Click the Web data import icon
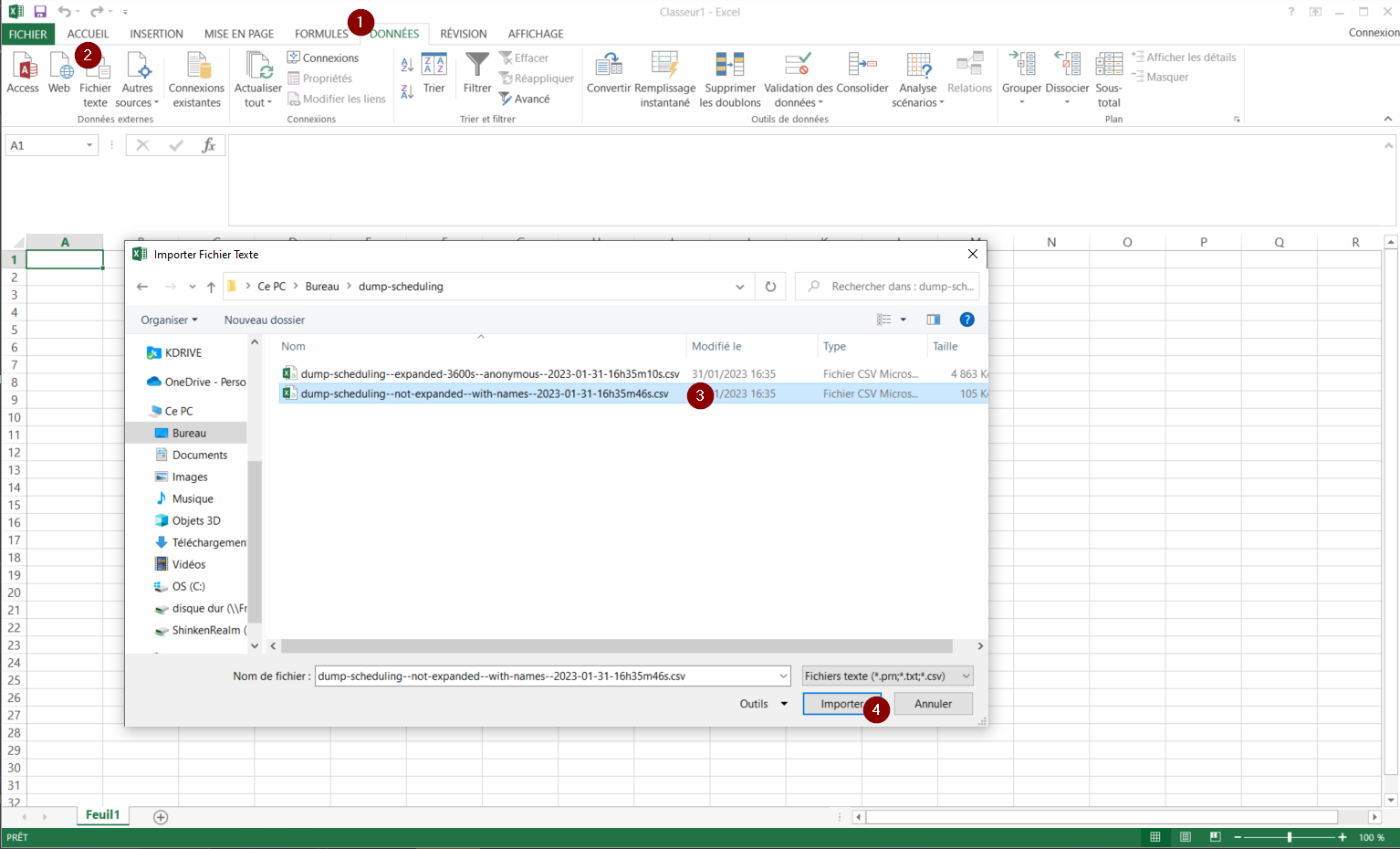The height and width of the screenshot is (849, 1400). tap(59, 67)
